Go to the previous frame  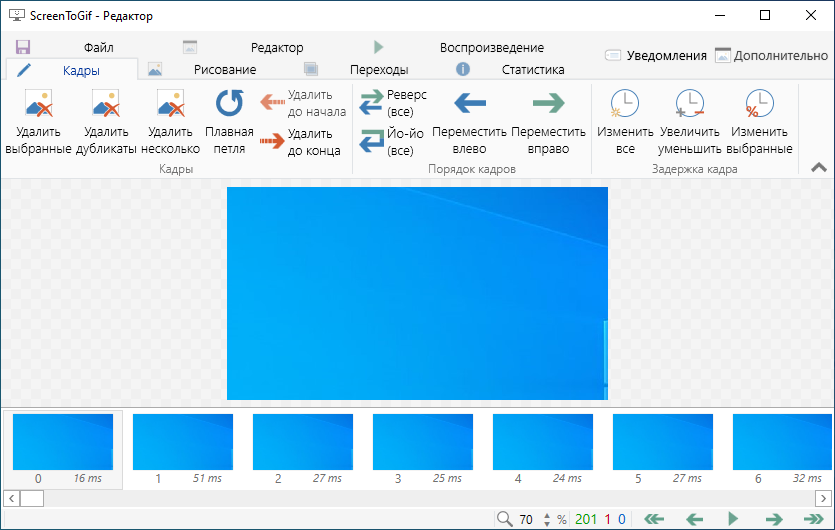pos(694,519)
